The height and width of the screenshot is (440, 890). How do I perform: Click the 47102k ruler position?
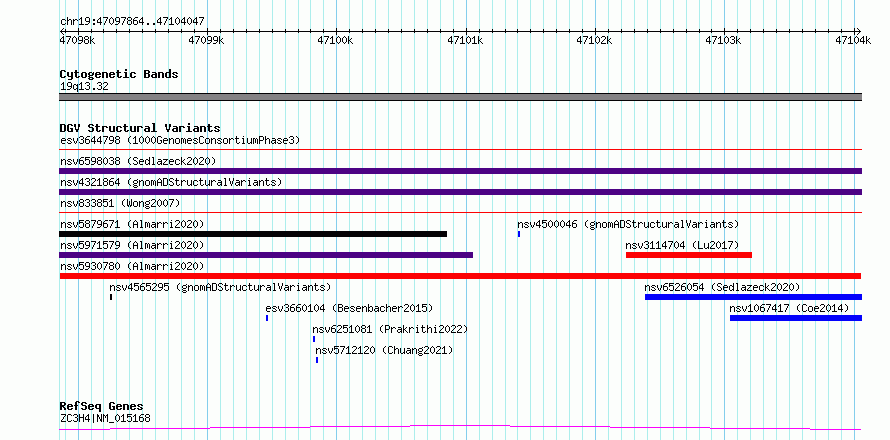(x=594, y=40)
